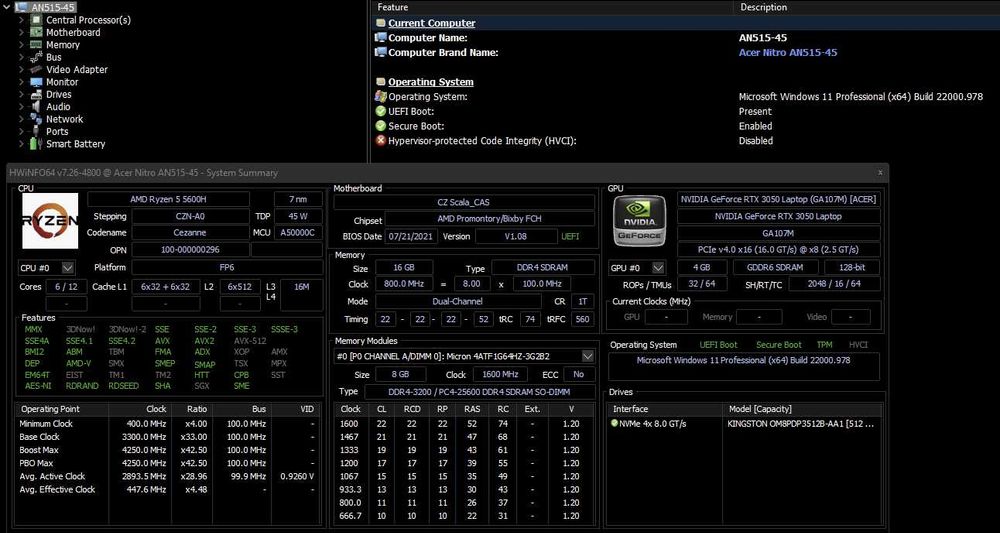Click the green NVMe drive status indicator
This screenshot has width=1000, height=533.
coord(615,423)
